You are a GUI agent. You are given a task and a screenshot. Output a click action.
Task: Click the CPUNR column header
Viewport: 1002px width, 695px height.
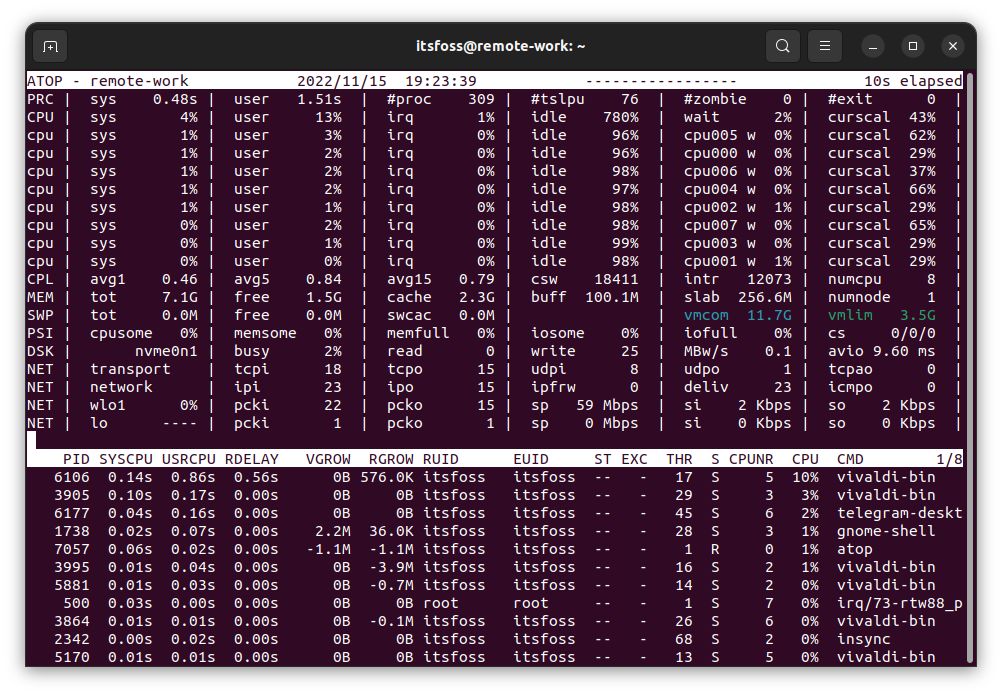pos(751,459)
